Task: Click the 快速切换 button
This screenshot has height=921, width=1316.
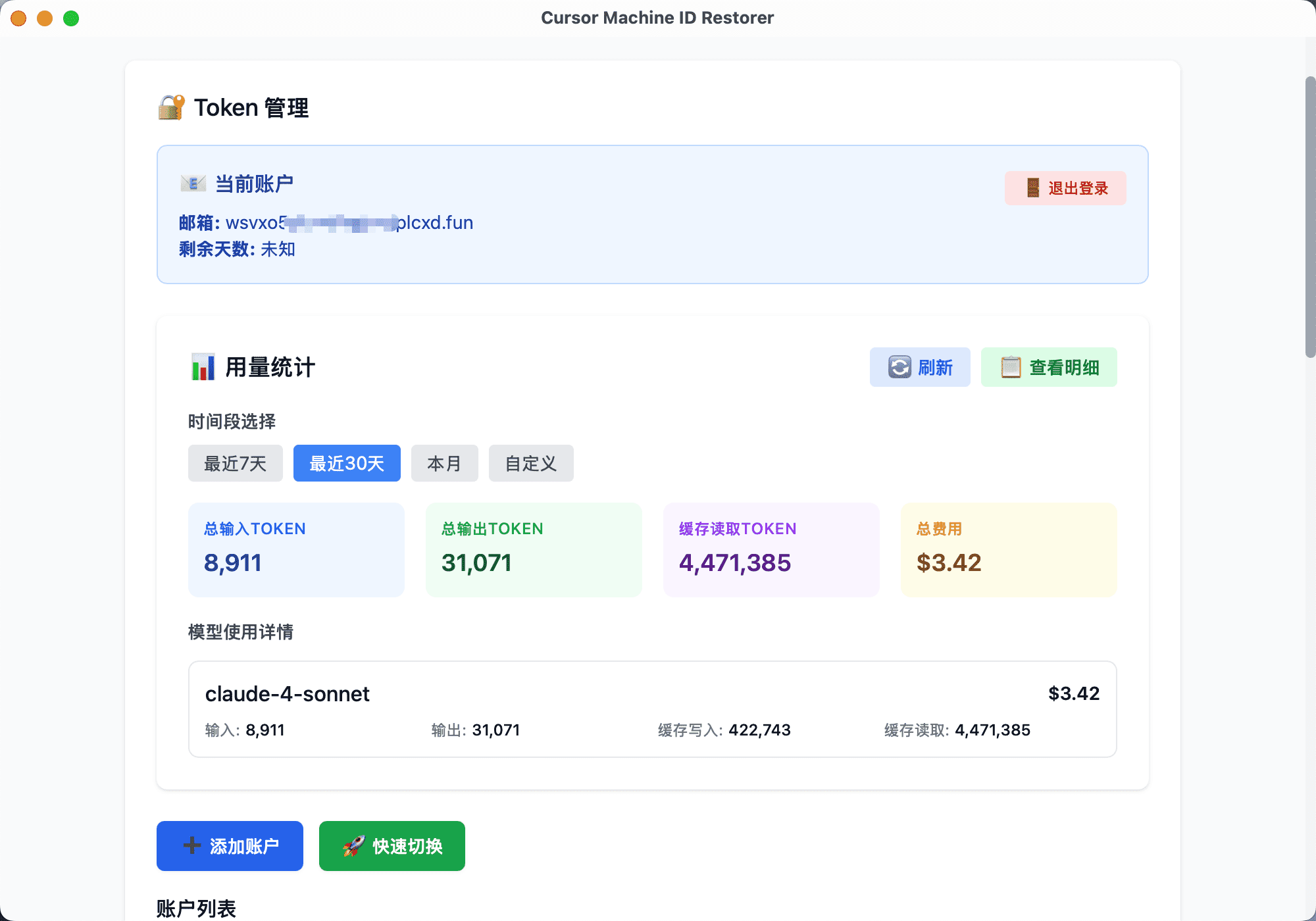Action: point(392,846)
